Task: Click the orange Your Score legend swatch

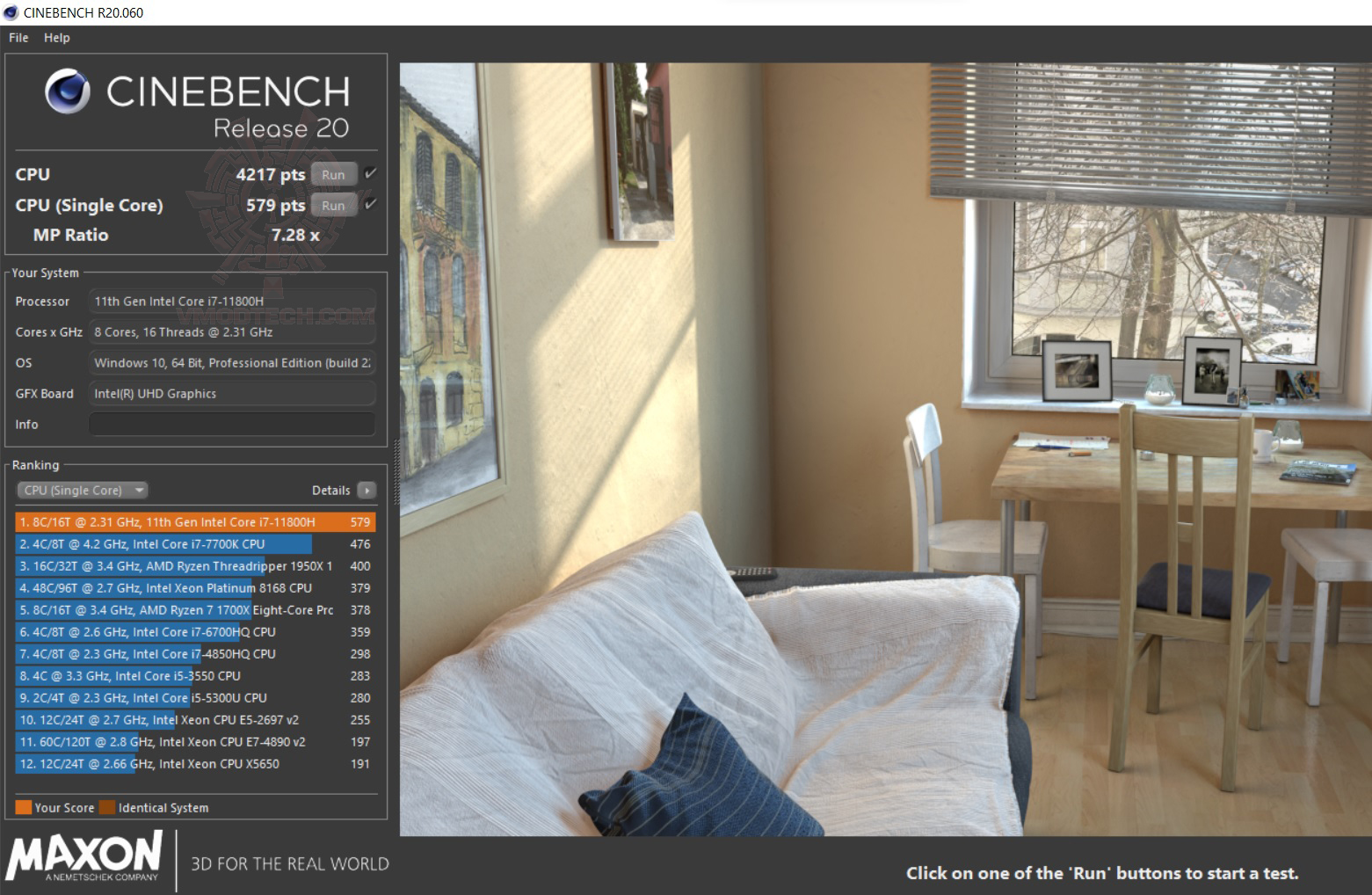Action: coord(24,807)
